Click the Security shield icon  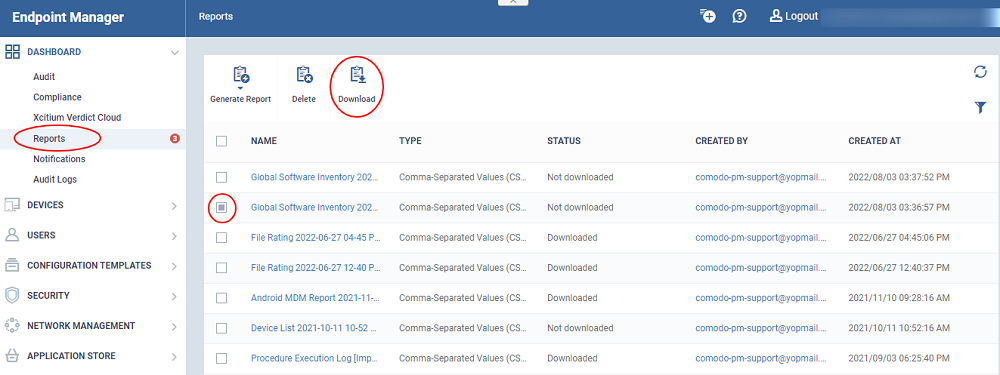pos(13,296)
